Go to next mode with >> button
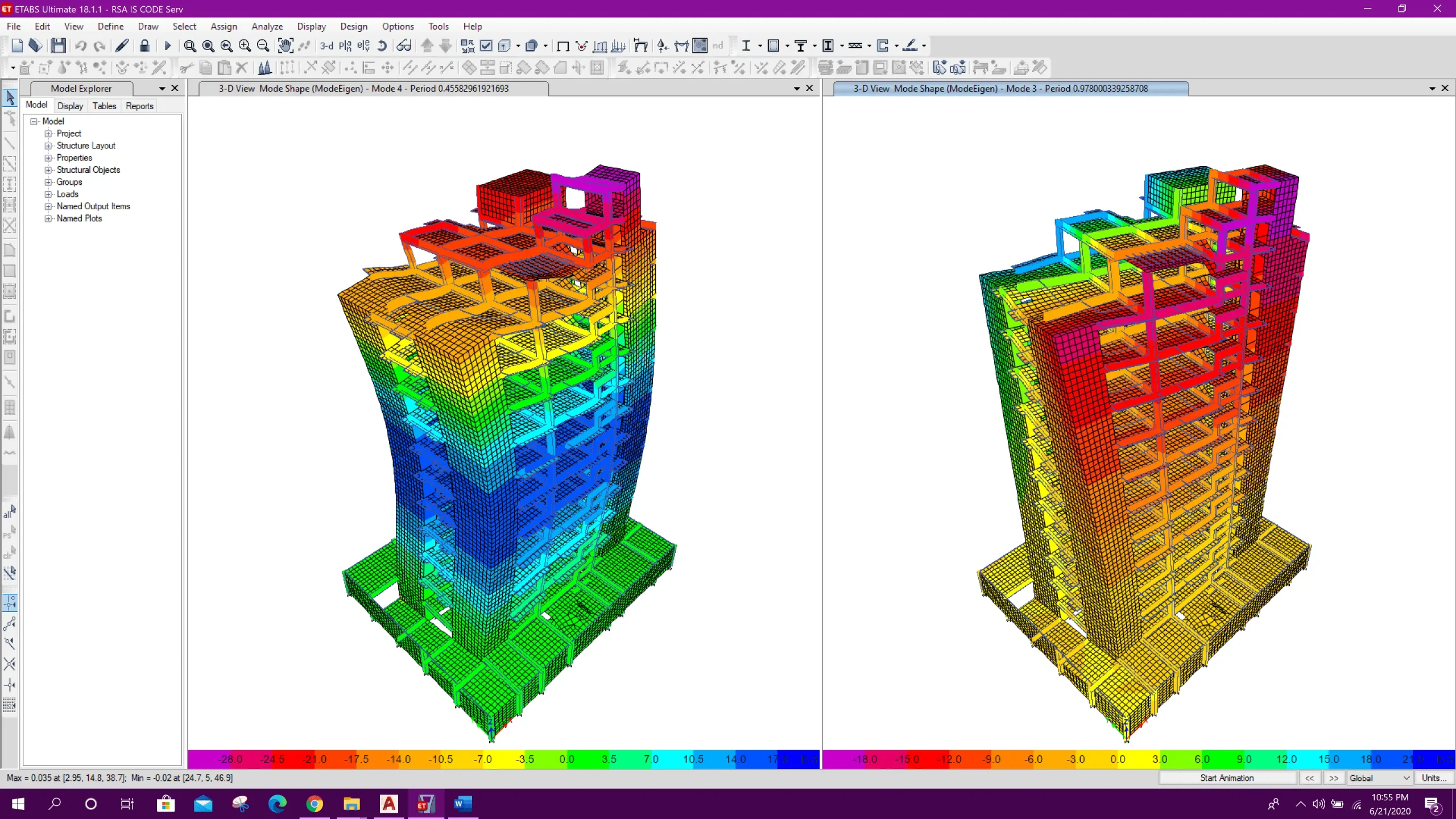Viewport: 1456px width, 819px height. pyautogui.click(x=1334, y=778)
